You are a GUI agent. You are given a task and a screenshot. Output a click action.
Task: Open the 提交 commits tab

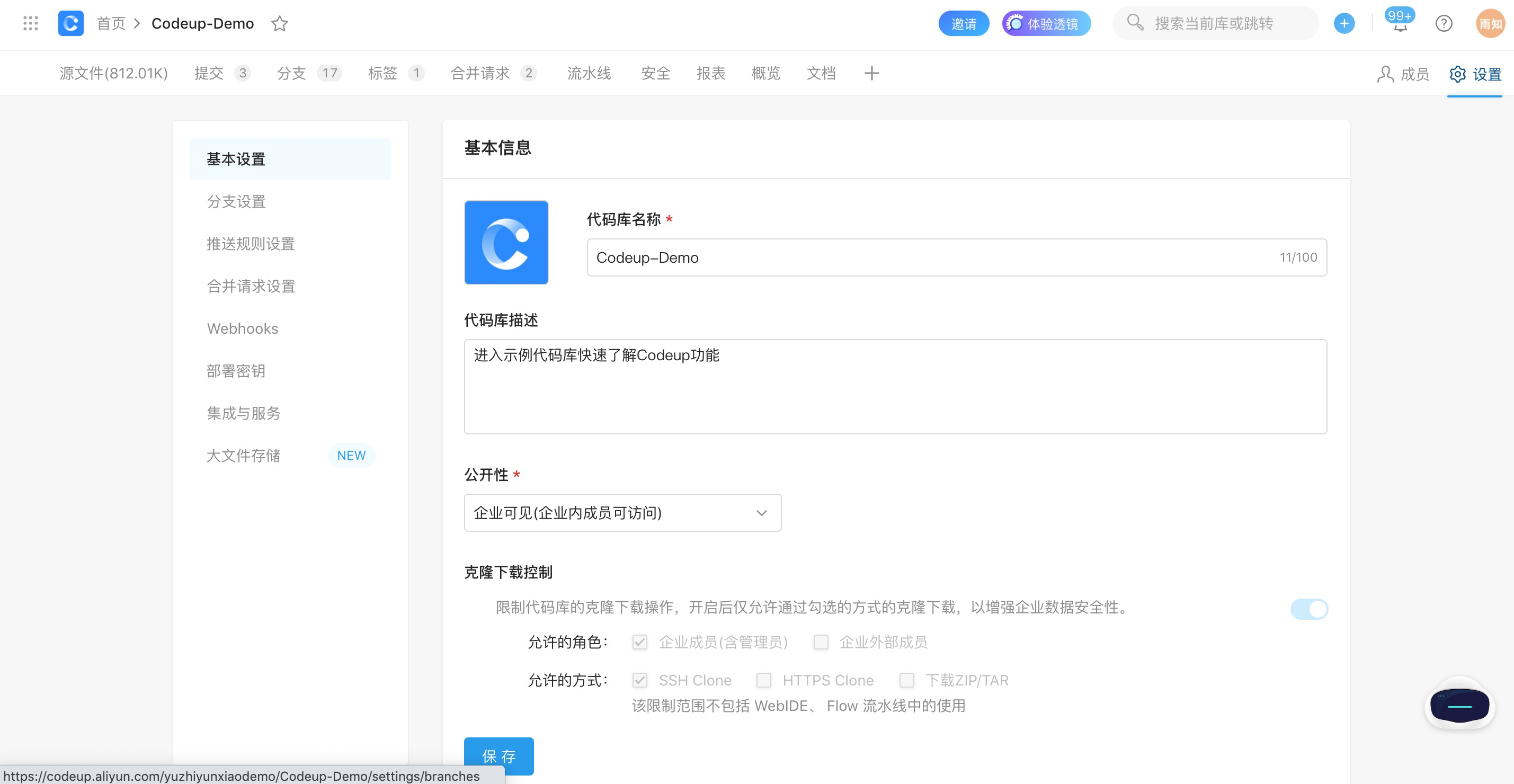click(222, 73)
